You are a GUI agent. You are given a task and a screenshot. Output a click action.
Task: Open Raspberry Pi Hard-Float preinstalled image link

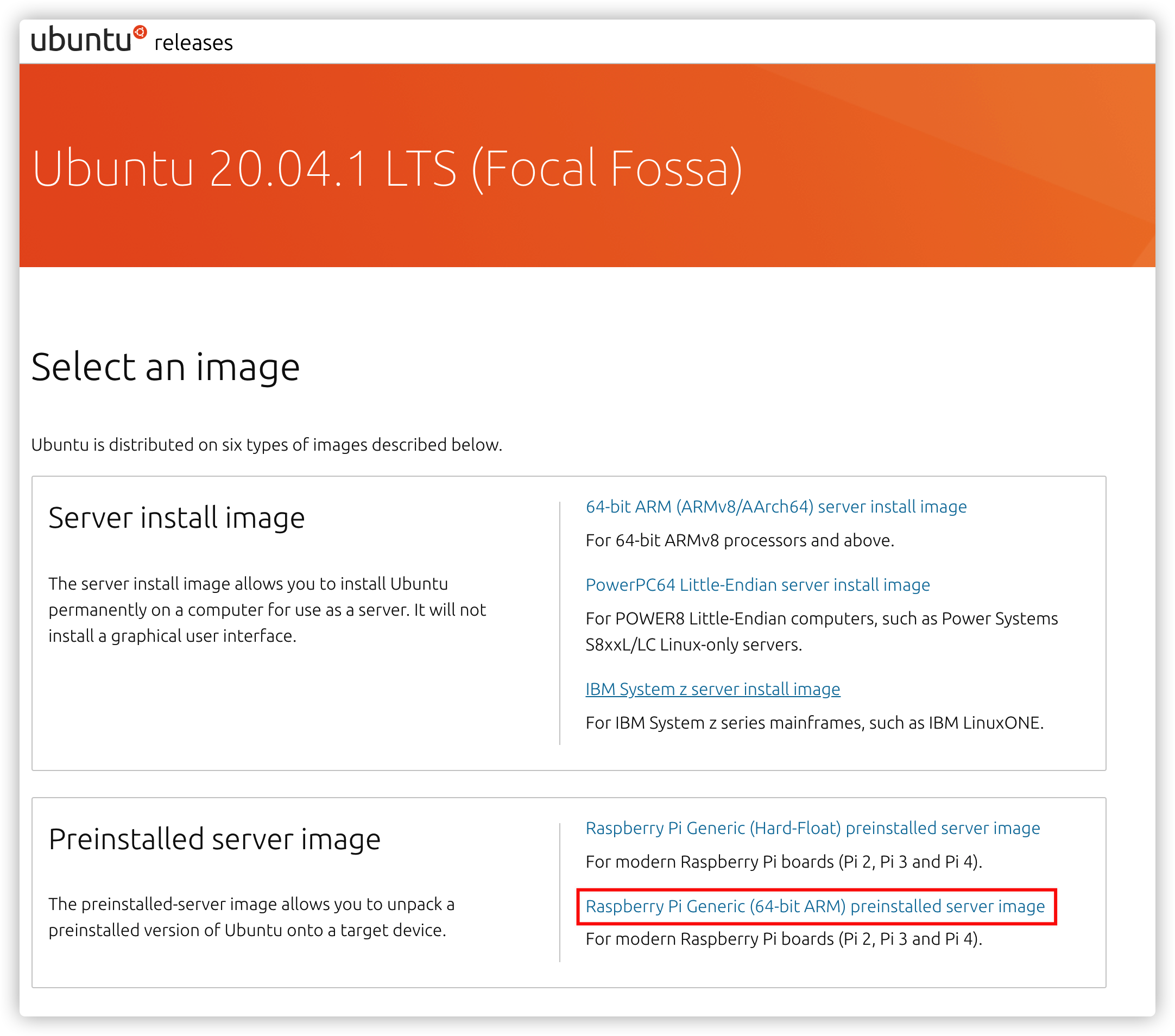click(x=812, y=828)
